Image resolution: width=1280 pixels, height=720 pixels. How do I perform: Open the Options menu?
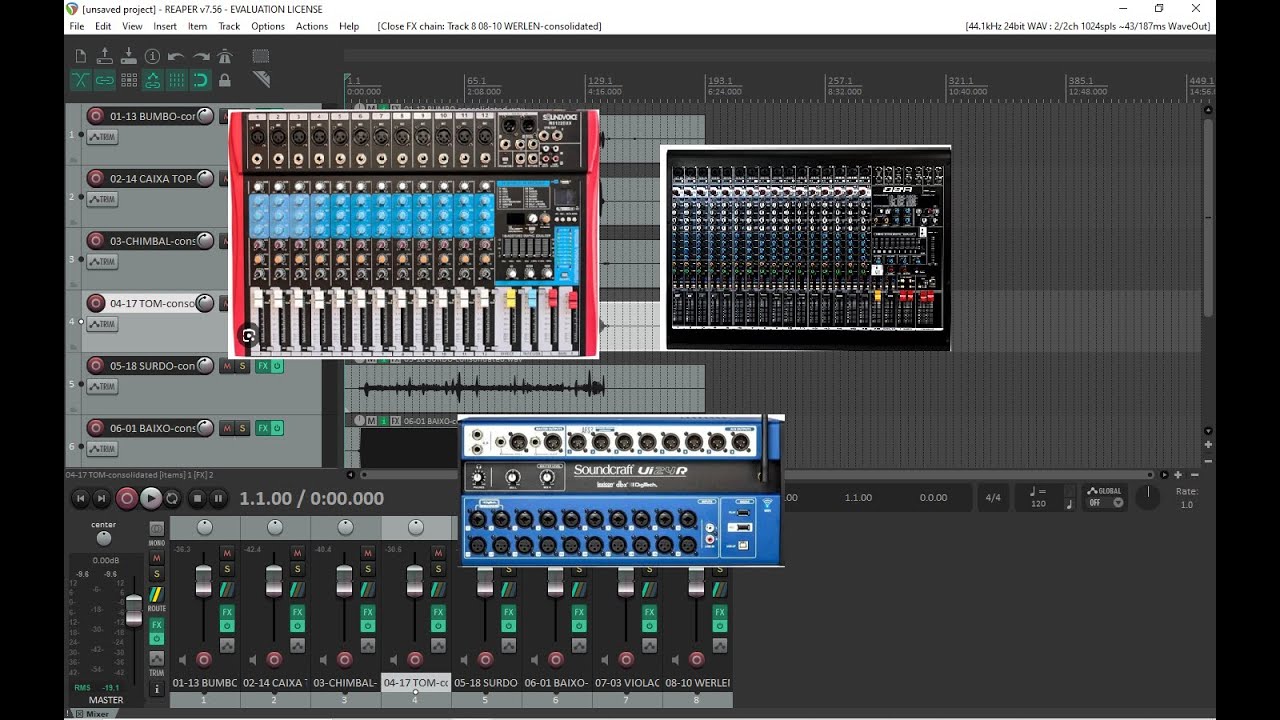tap(268, 26)
